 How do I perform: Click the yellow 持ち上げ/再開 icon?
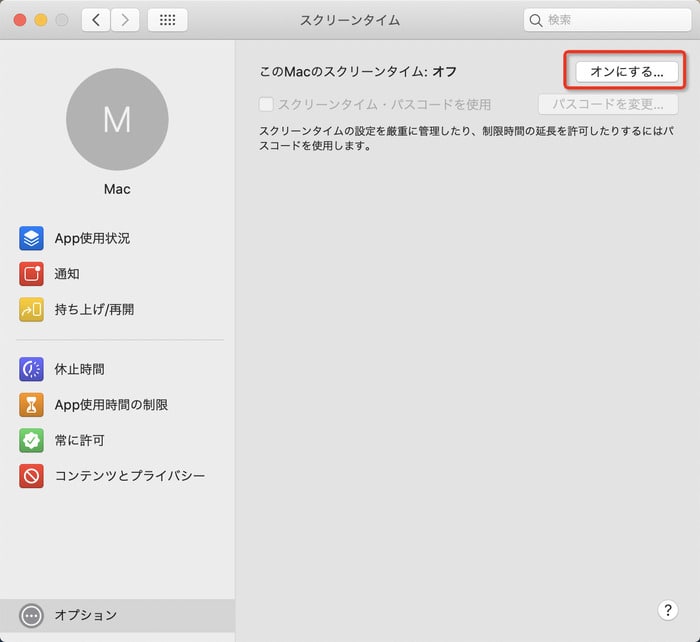[31, 310]
